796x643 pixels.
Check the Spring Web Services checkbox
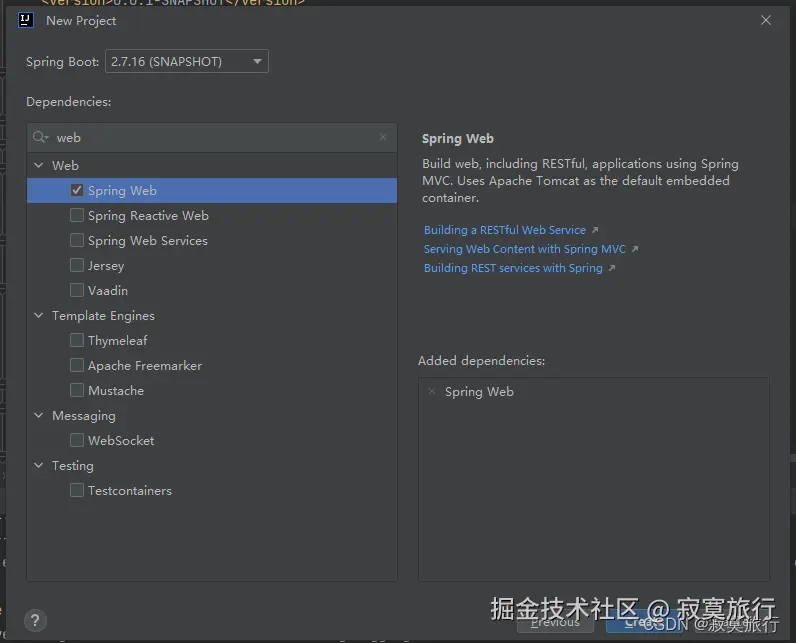click(77, 240)
